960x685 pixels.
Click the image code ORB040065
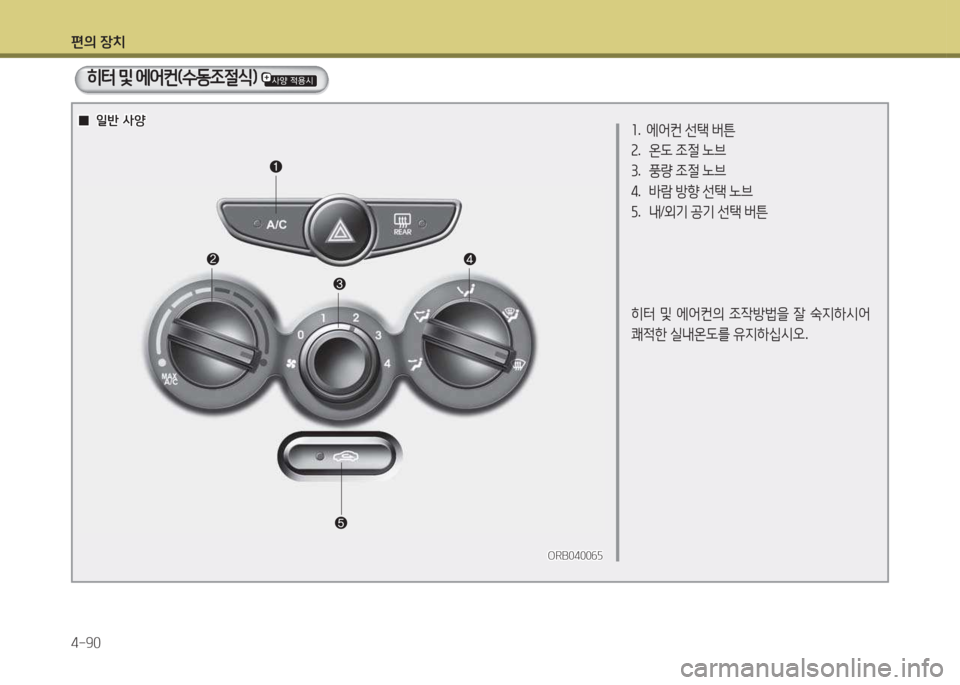tap(575, 555)
